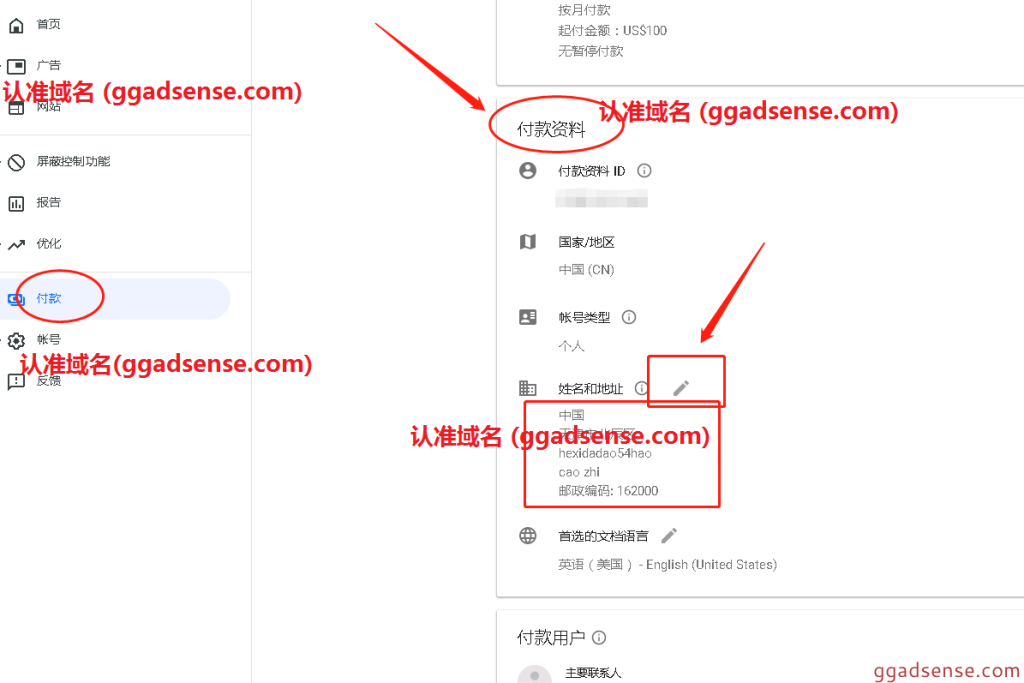This screenshot has width=1024, height=683.
Task: Open 屏蔽控制功能 blocking controls icon
Action: (16, 162)
